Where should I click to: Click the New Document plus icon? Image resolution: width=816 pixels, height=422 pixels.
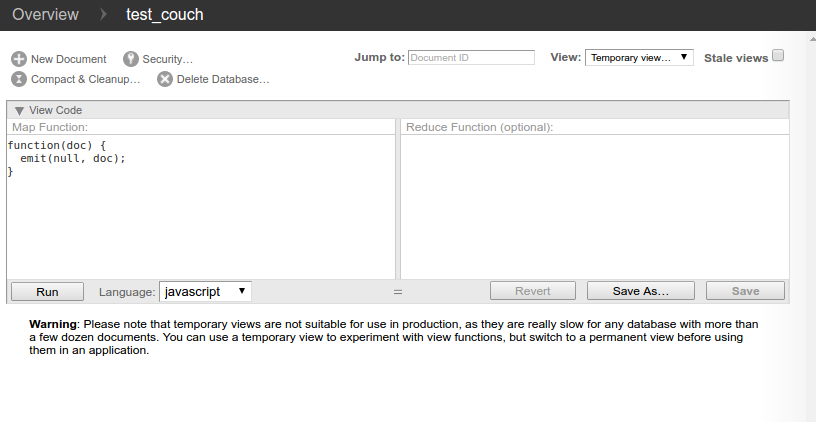[x=19, y=59]
